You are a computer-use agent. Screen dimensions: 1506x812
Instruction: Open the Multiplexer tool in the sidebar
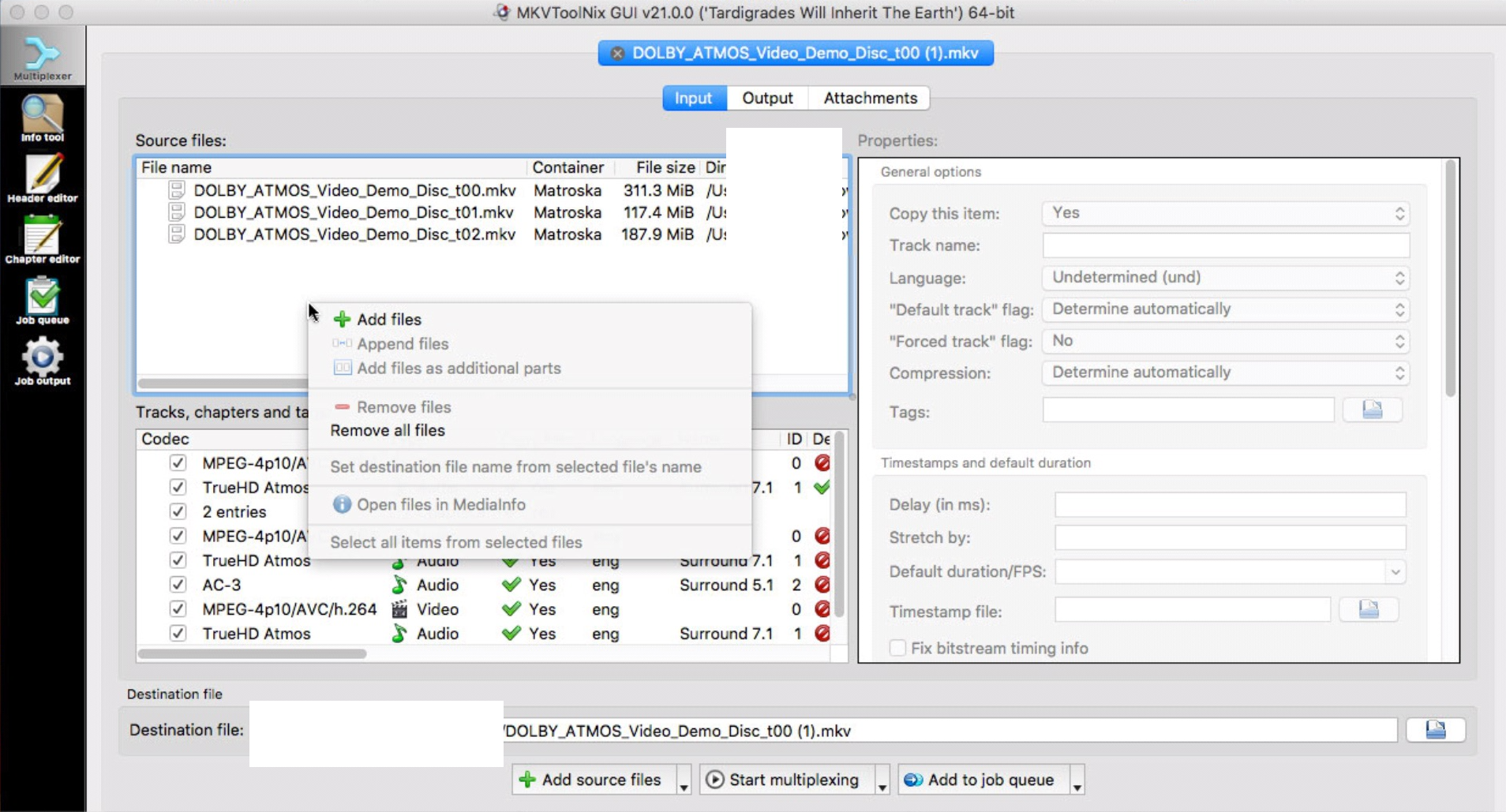(x=43, y=57)
